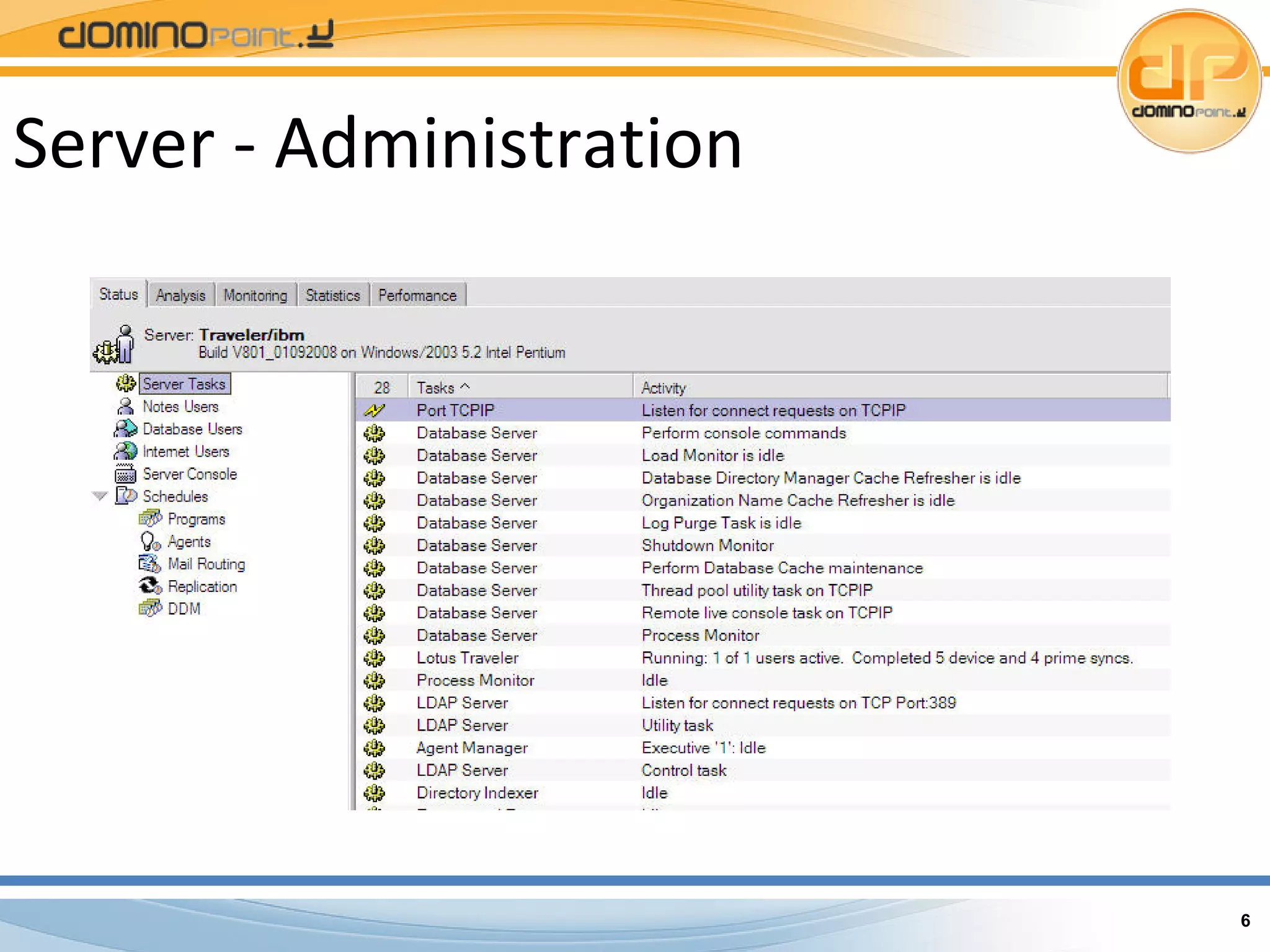Click the Programs icon

click(150, 518)
